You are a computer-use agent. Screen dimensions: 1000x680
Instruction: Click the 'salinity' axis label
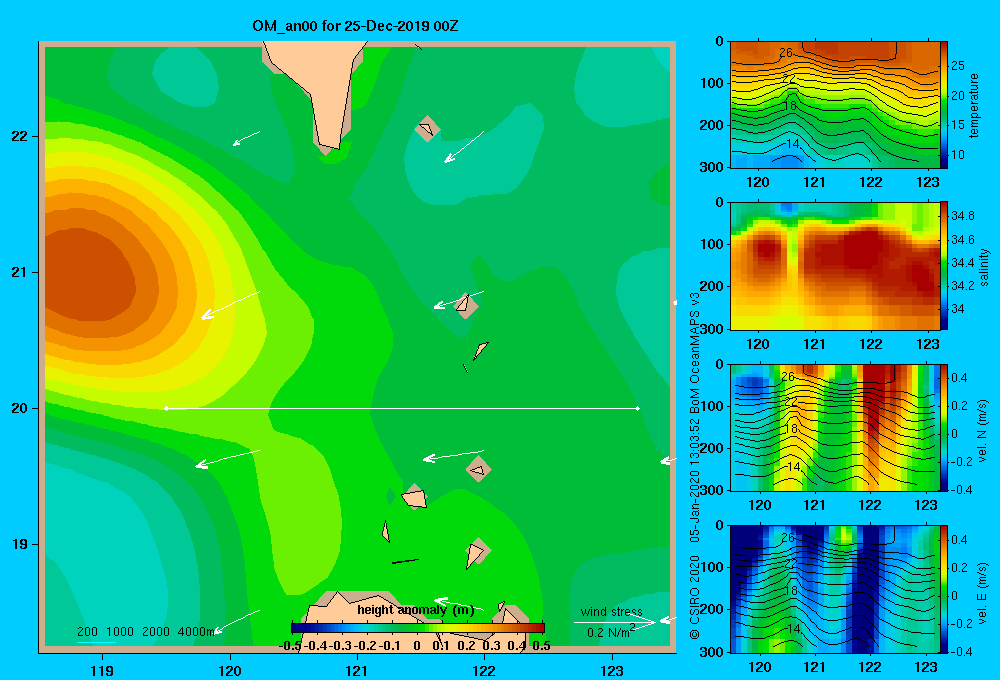(x=984, y=267)
